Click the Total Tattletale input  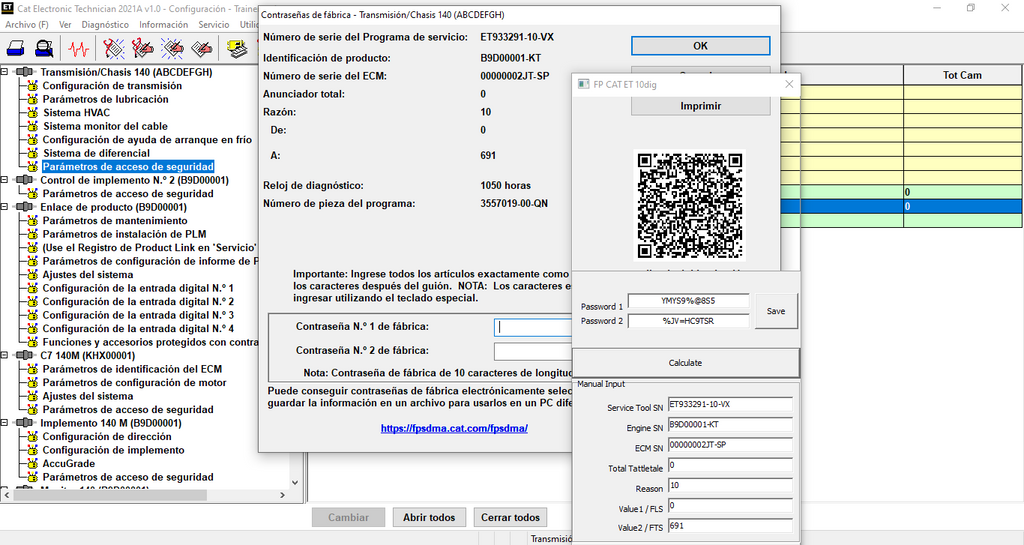point(730,465)
